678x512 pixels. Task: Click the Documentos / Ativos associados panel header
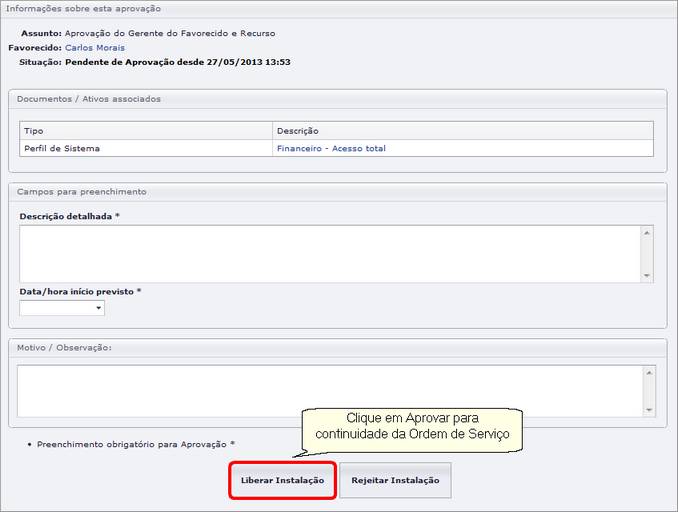click(x=89, y=99)
